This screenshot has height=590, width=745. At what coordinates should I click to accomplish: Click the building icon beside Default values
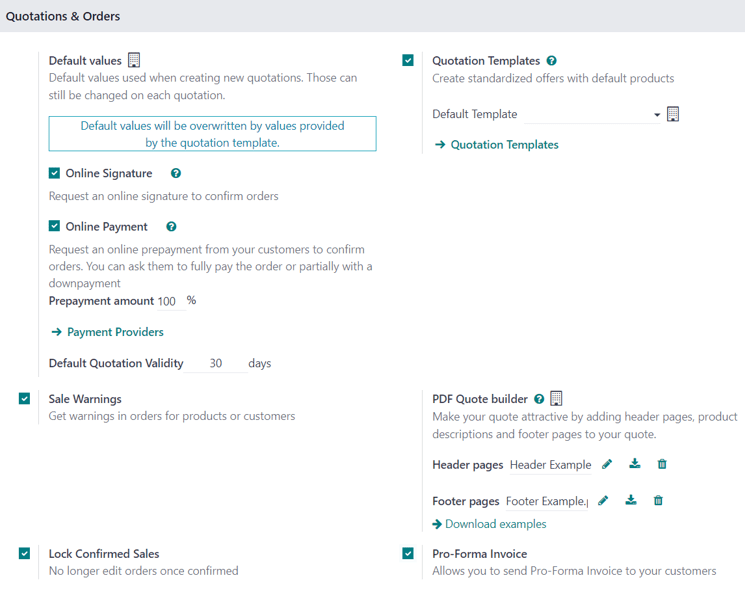(x=134, y=61)
